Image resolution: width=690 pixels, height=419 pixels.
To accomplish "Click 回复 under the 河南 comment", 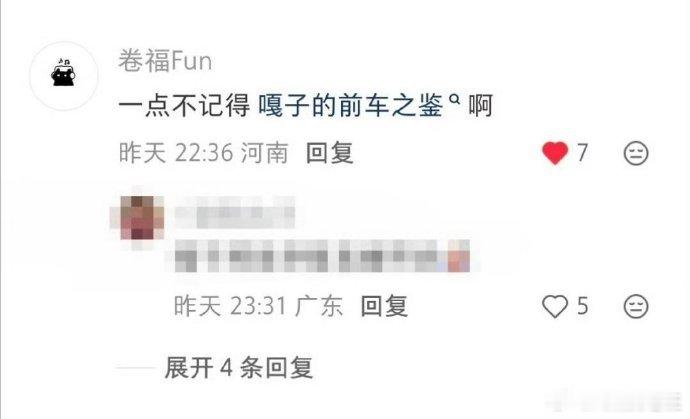I will point(330,153).
